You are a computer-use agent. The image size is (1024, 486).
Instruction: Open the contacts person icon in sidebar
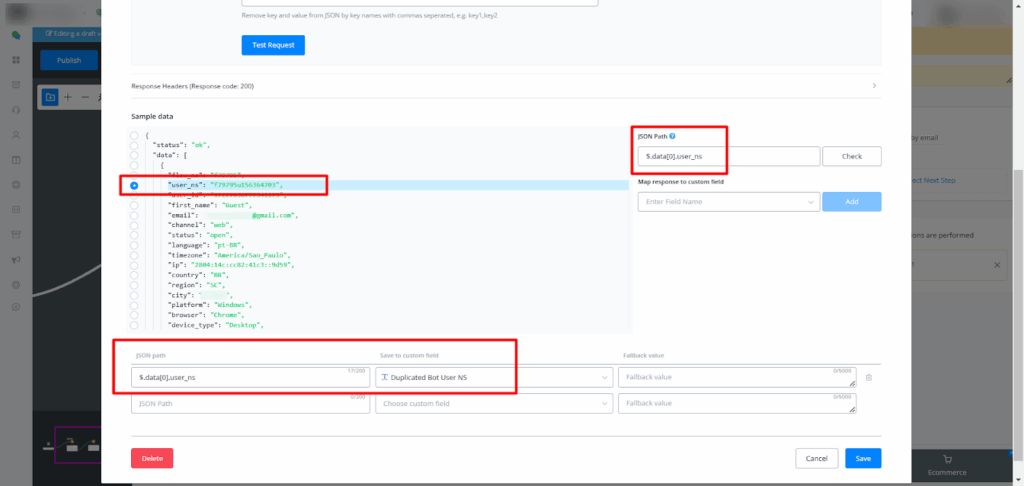[16, 135]
